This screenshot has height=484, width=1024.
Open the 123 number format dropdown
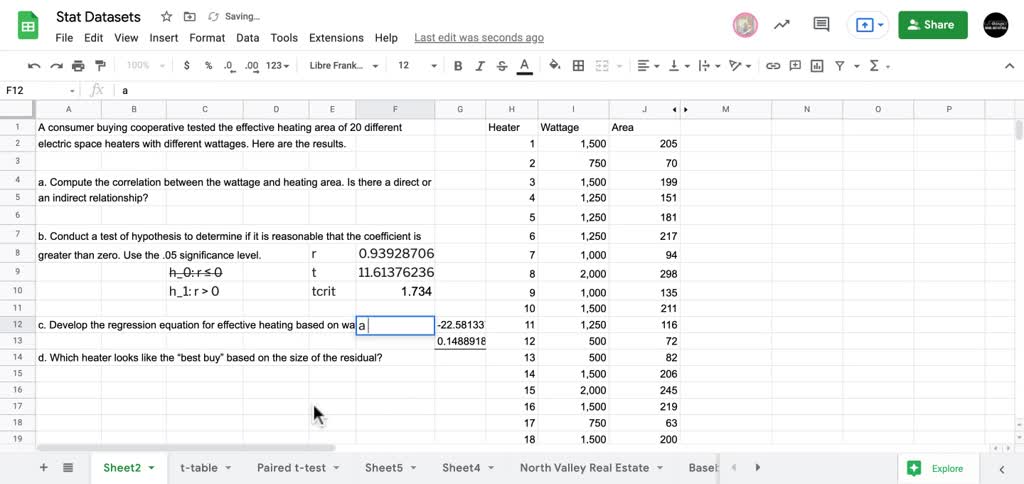[280, 66]
